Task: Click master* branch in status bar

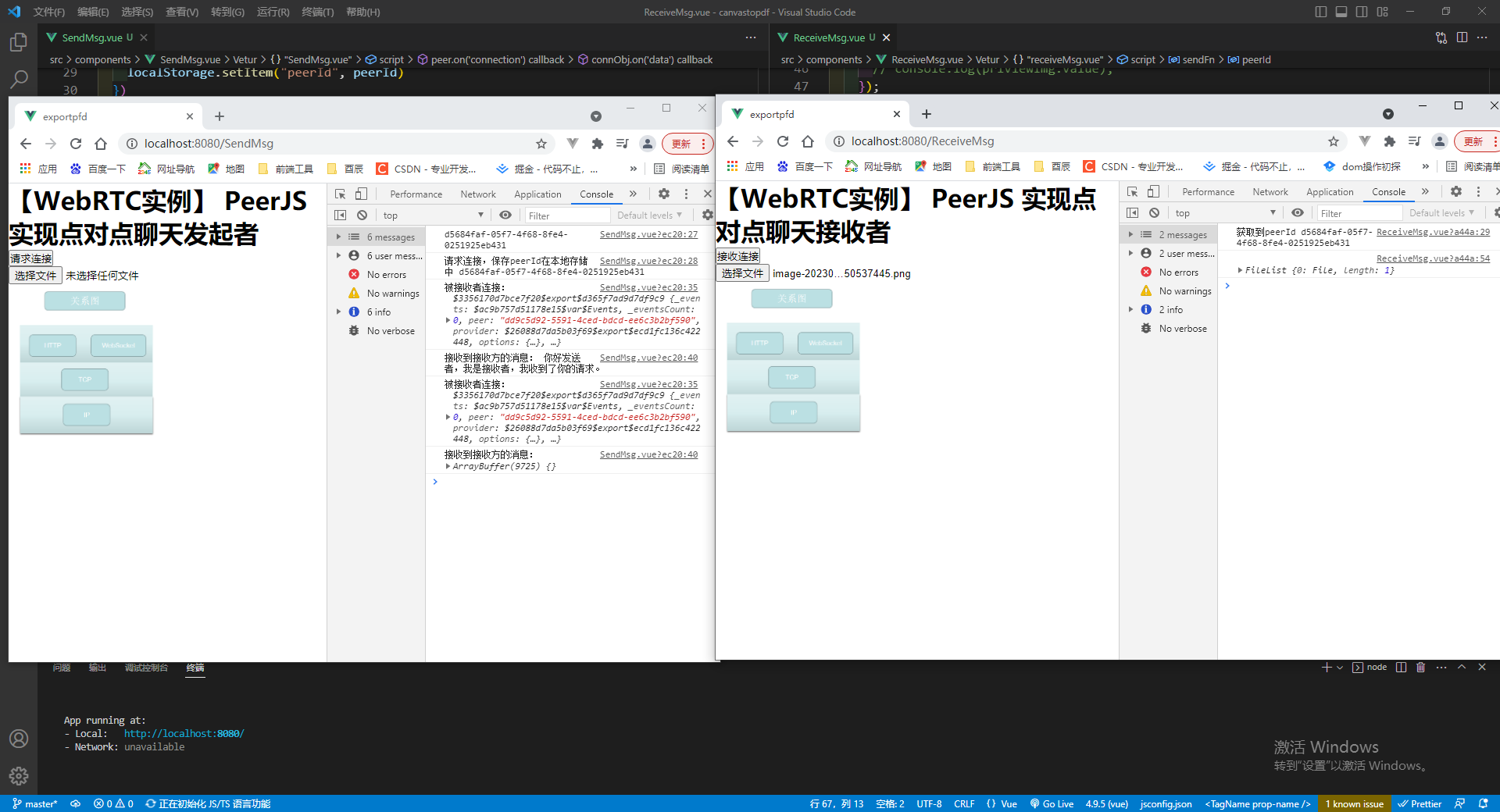Action: (34, 803)
